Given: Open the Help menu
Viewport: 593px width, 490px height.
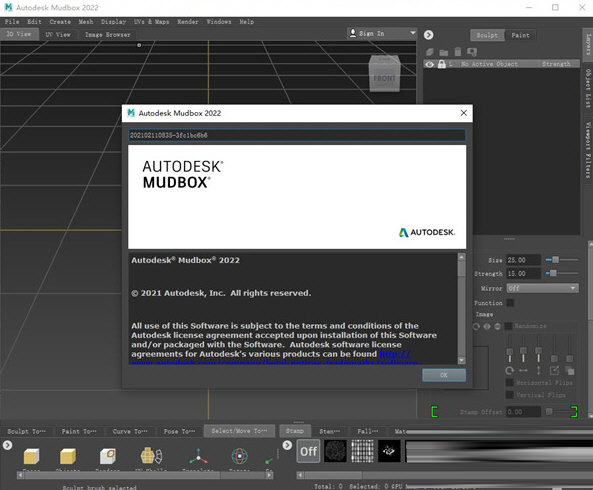Looking at the screenshot, I should click(247, 22).
